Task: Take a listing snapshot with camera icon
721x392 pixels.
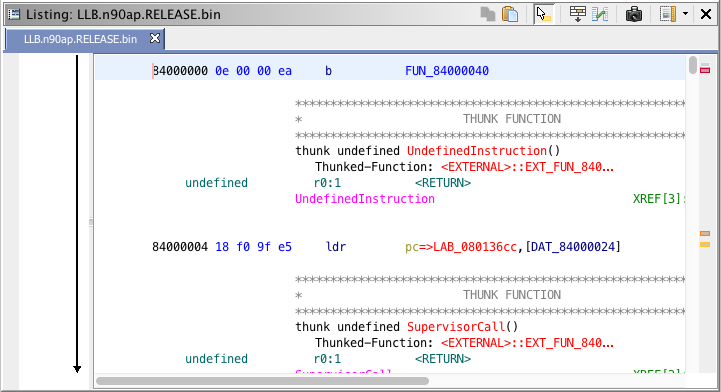Action: 634,14
